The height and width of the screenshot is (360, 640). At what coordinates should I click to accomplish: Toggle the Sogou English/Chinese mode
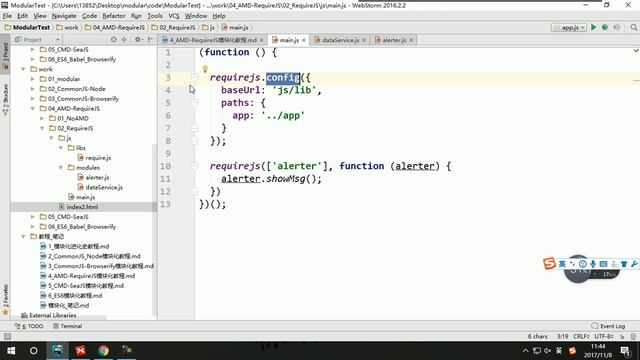(x=562, y=264)
